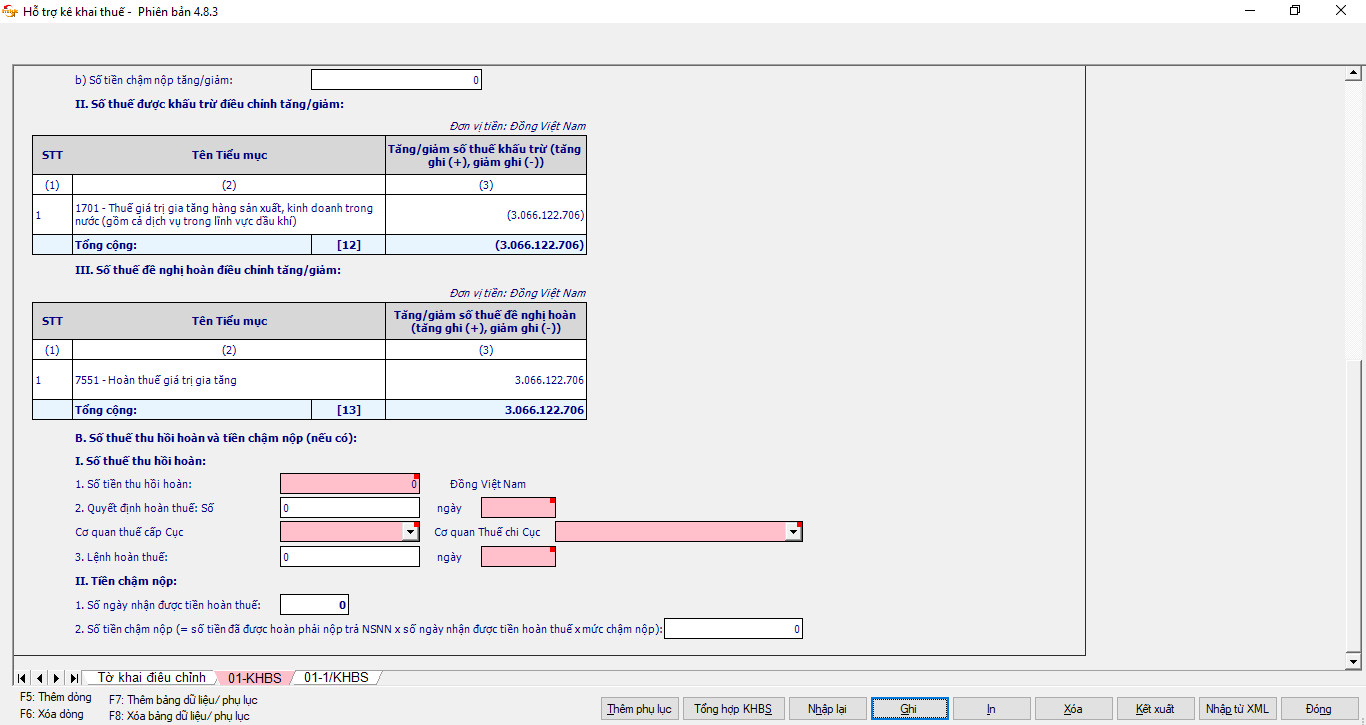Switch to Tờ khai điều chỉnh tab
Viewport: 1366px width, 725px height.
(151, 678)
